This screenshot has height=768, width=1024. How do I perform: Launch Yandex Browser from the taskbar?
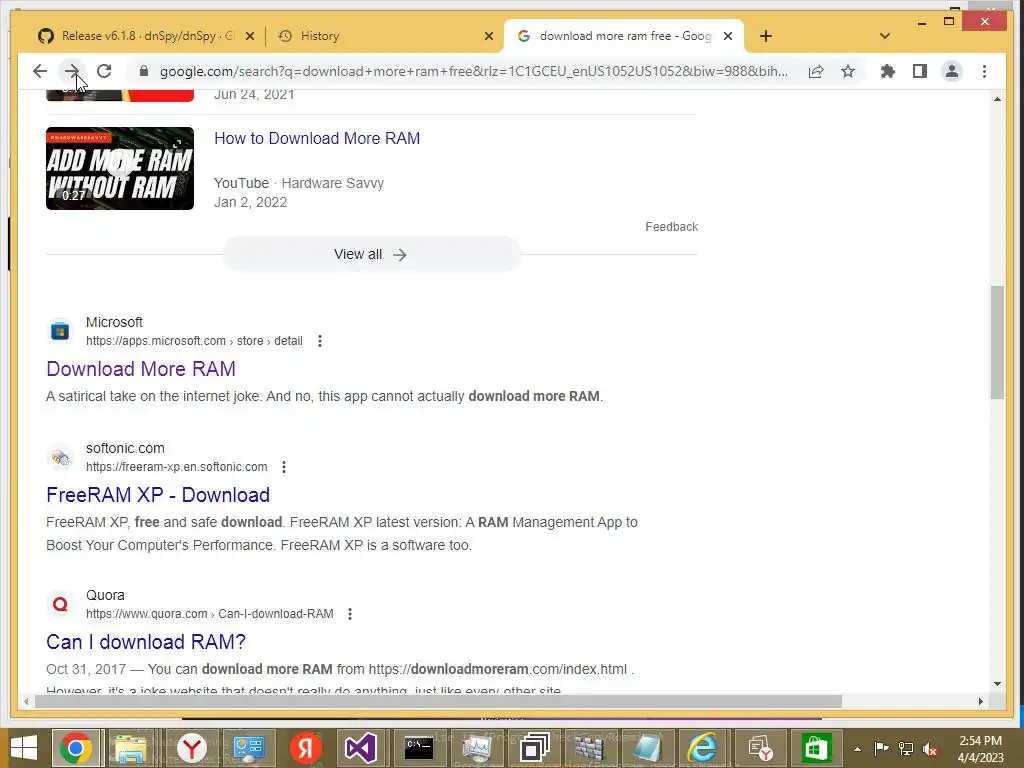pos(191,748)
